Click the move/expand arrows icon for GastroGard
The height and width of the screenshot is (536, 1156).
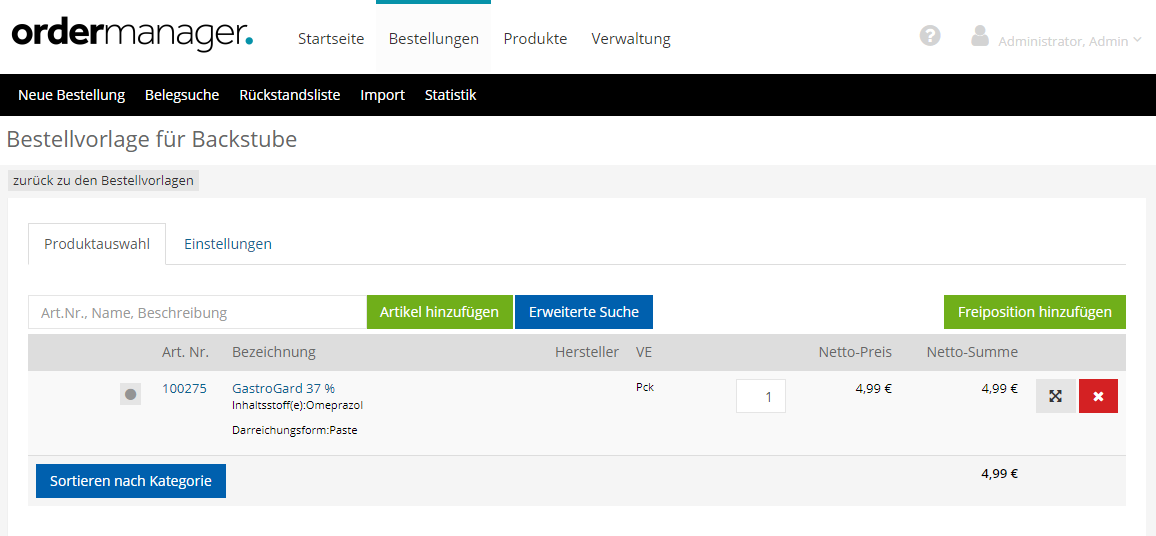click(x=1055, y=396)
